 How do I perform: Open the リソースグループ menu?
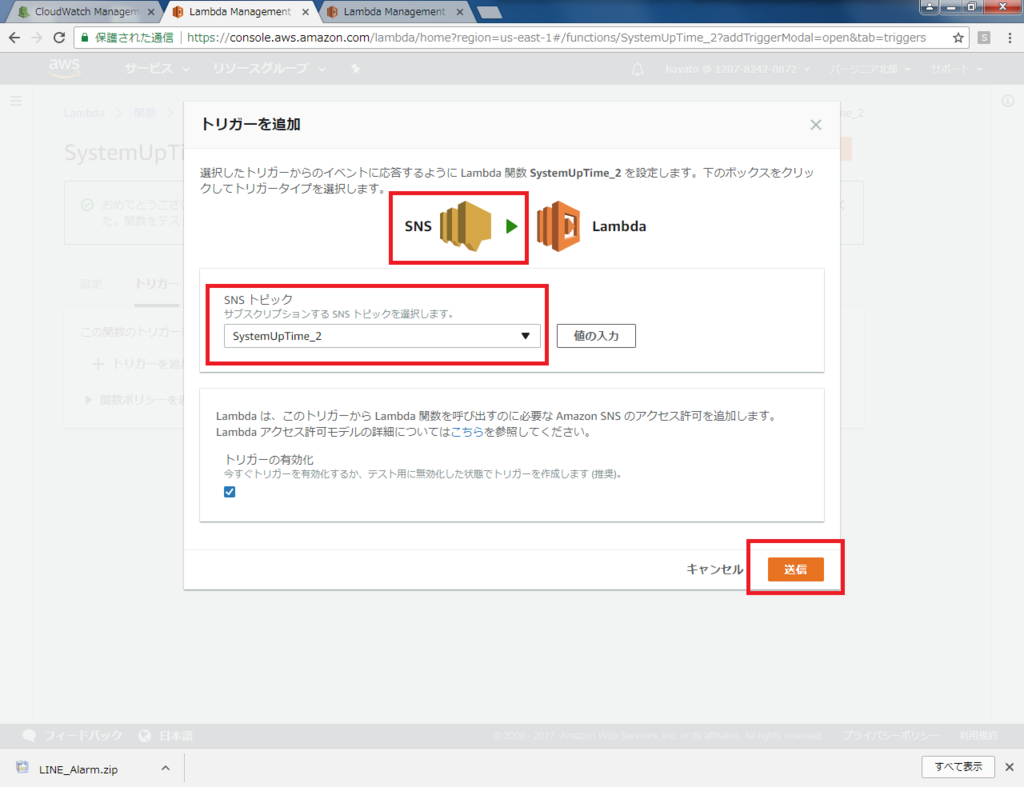coord(268,69)
